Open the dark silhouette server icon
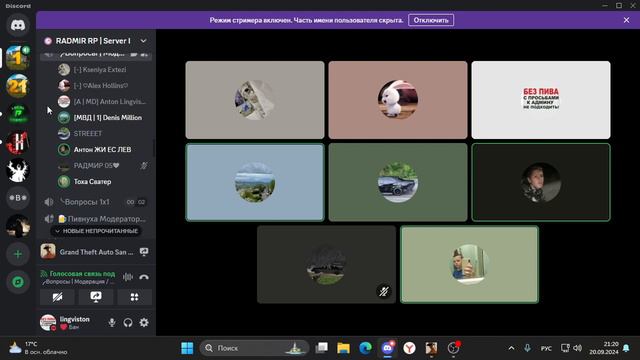This screenshot has width=640, height=360. tap(18, 226)
